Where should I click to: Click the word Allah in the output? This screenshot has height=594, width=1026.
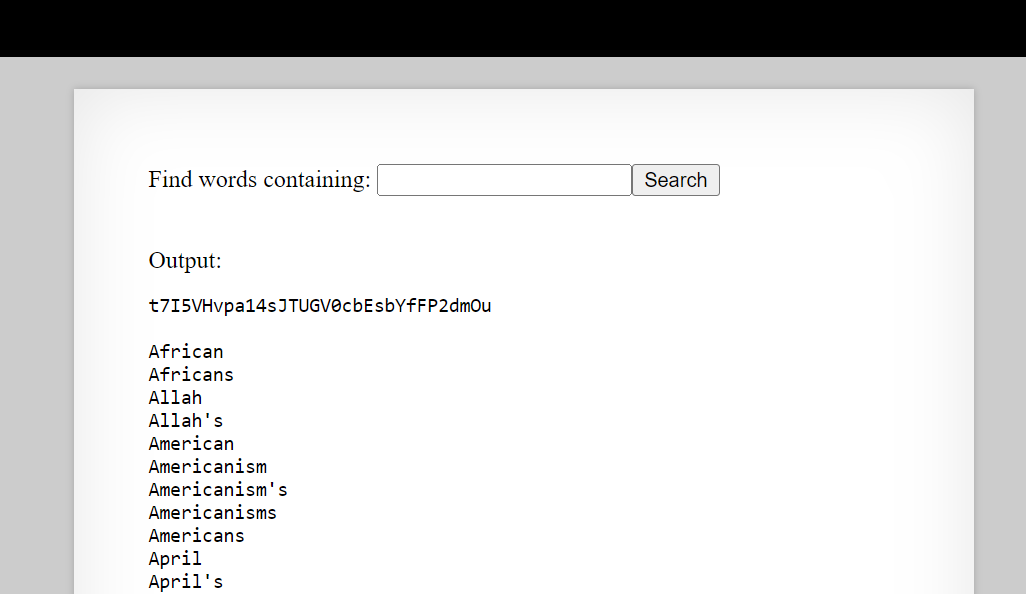point(174,397)
